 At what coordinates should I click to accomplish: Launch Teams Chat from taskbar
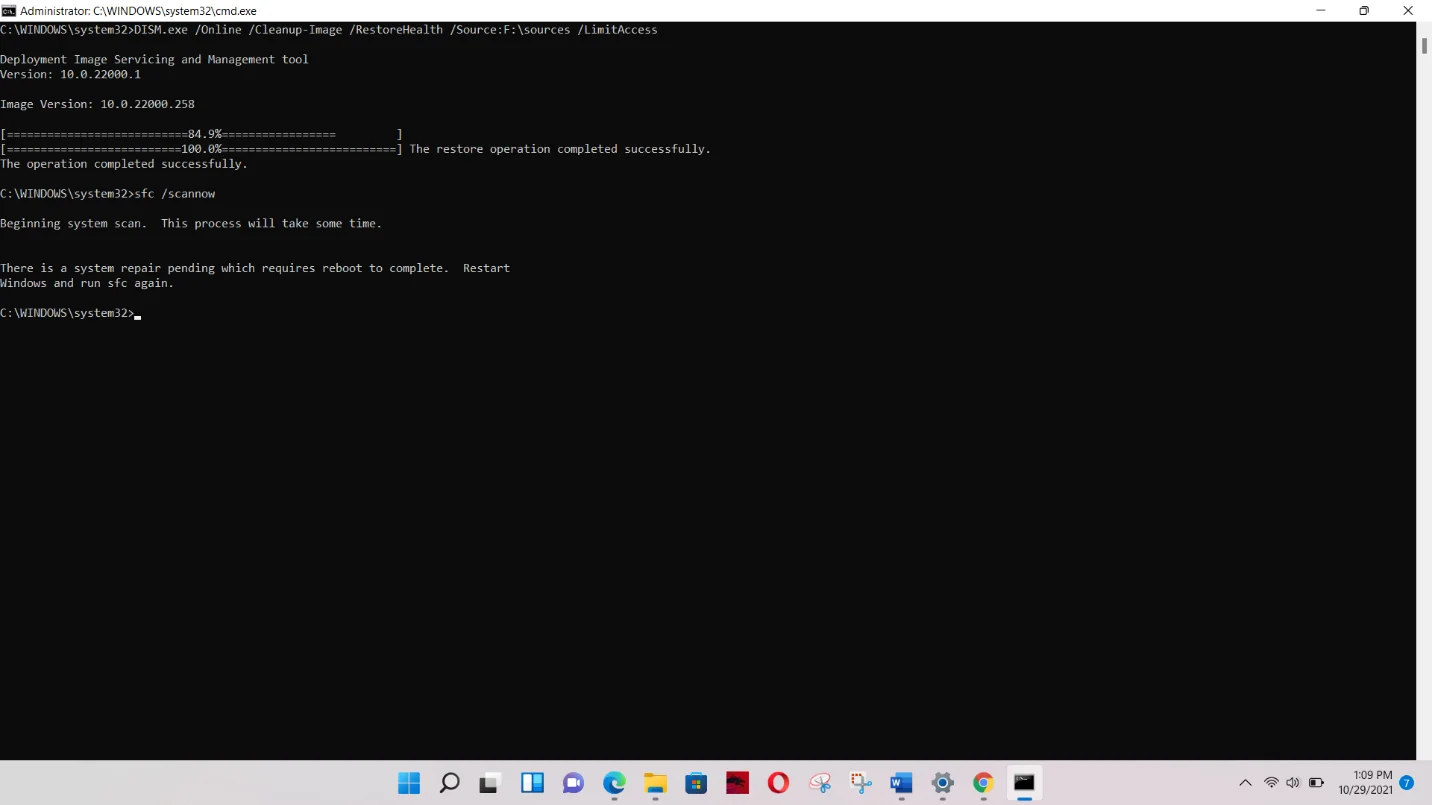point(573,783)
